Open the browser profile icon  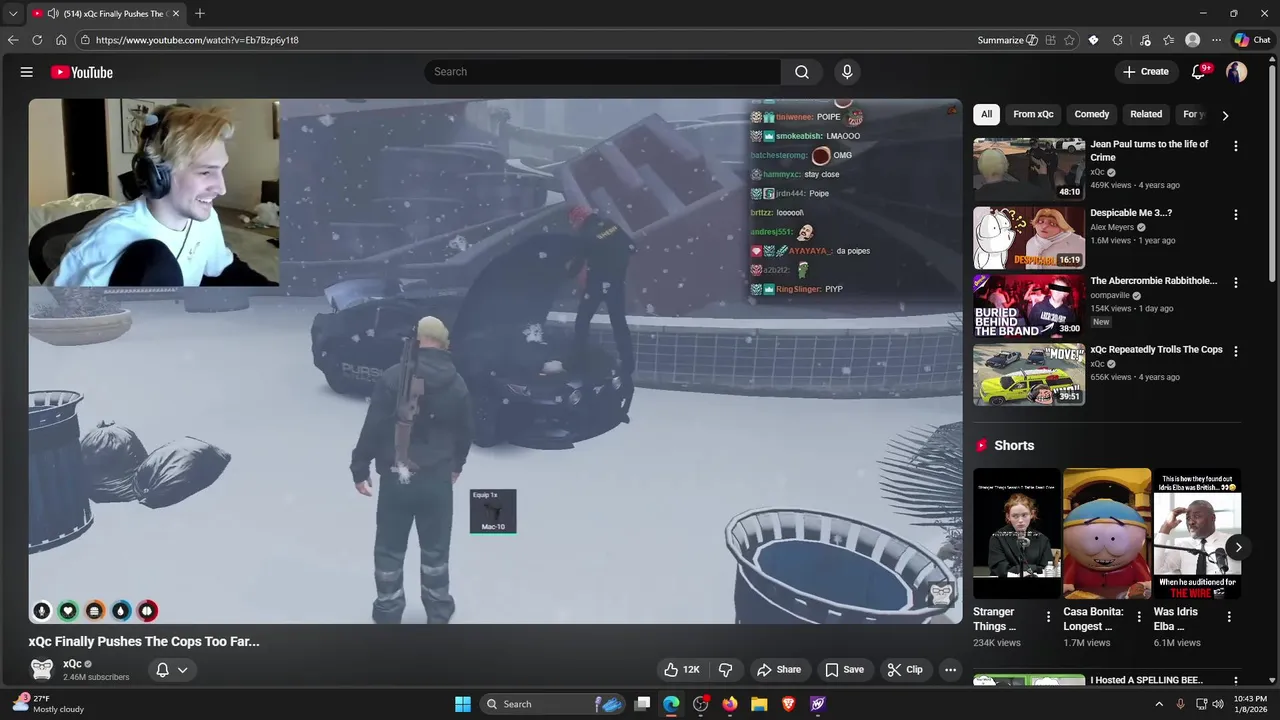click(1192, 40)
